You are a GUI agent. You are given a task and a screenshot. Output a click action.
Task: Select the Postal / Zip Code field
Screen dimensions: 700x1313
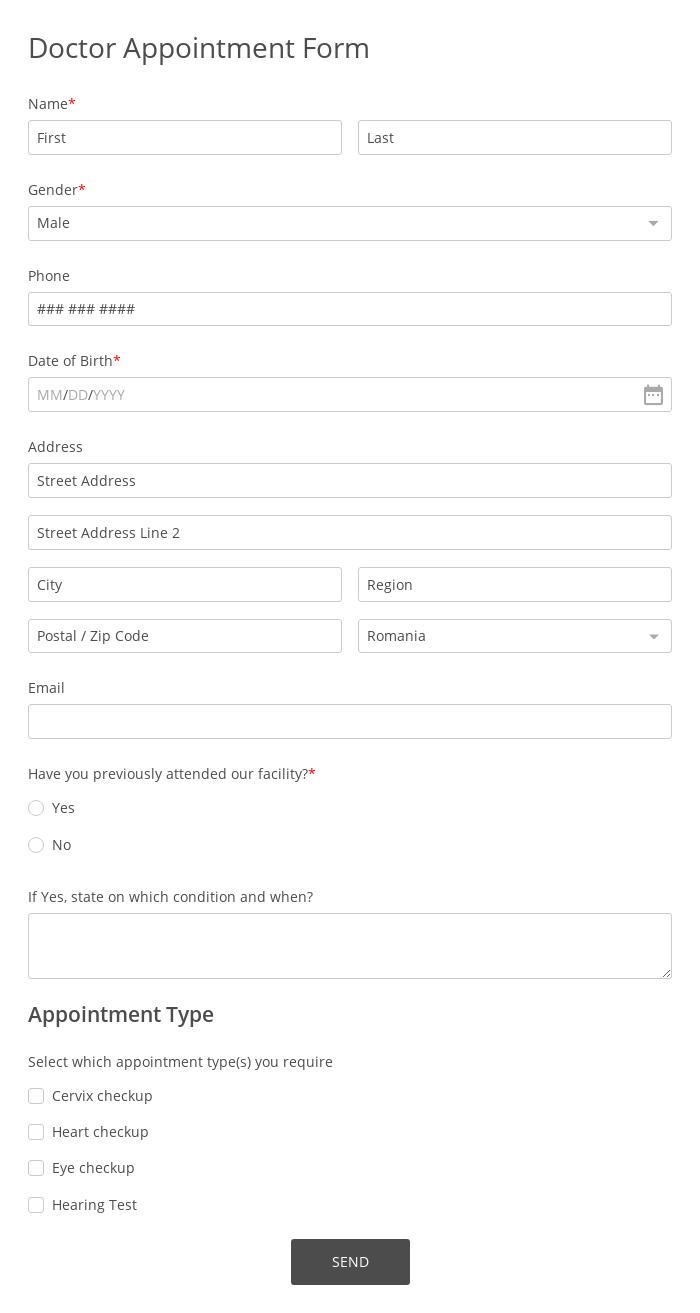(185, 636)
